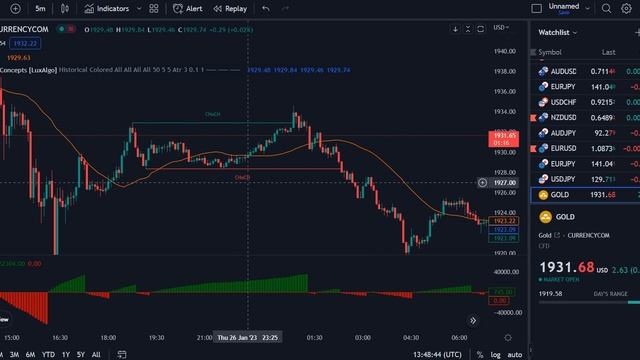Toggle the red flag on EURUSD
This screenshot has width=640, height=360.
[x=533, y=149]
